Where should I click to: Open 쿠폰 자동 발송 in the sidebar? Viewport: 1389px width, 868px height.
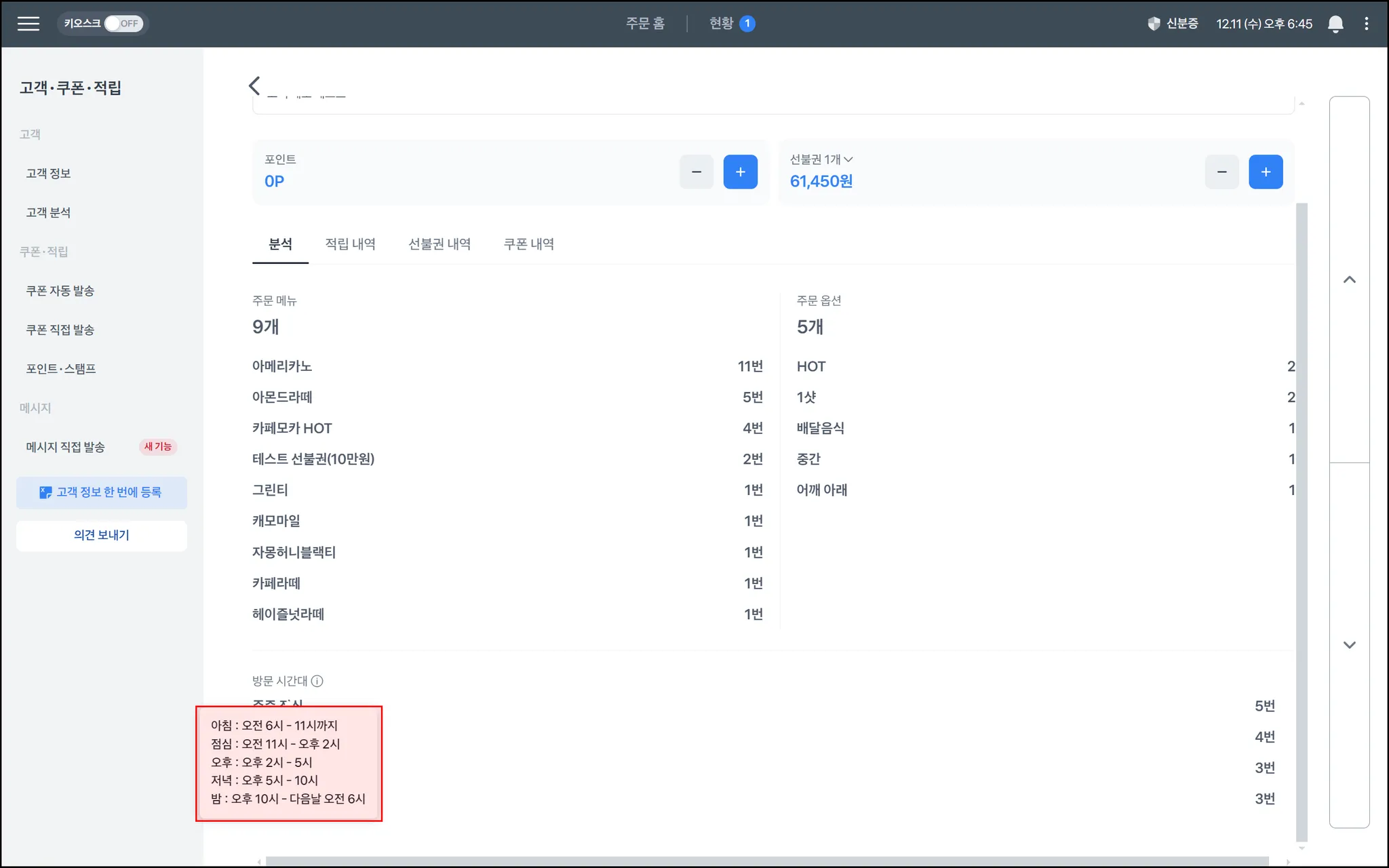[60, 291]
